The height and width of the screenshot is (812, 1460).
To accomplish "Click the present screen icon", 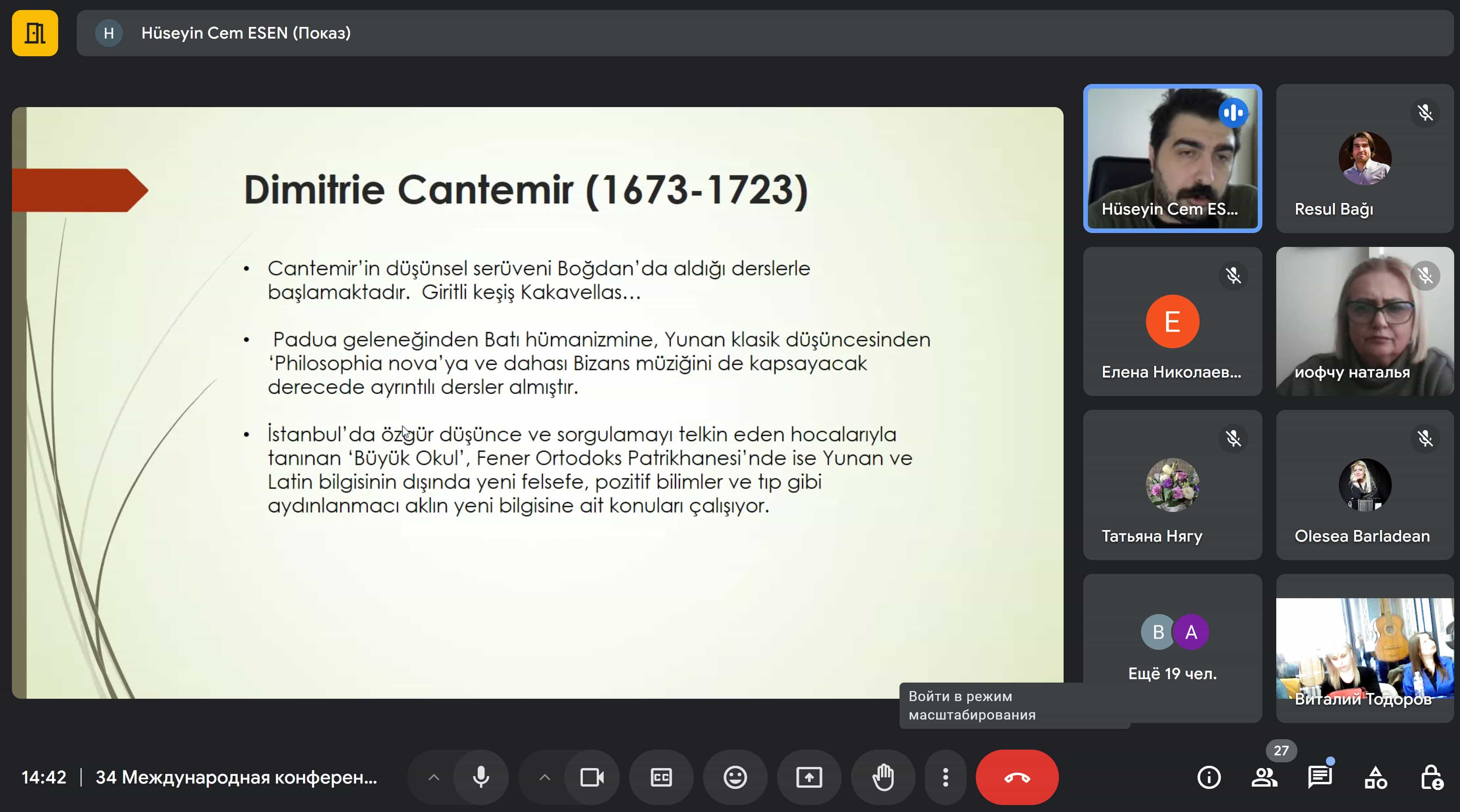I will tap(809, 777).
